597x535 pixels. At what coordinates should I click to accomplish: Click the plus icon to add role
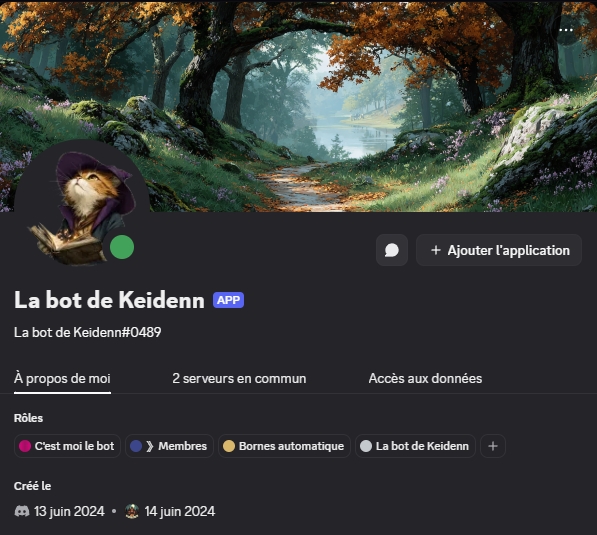coord(493,446)
